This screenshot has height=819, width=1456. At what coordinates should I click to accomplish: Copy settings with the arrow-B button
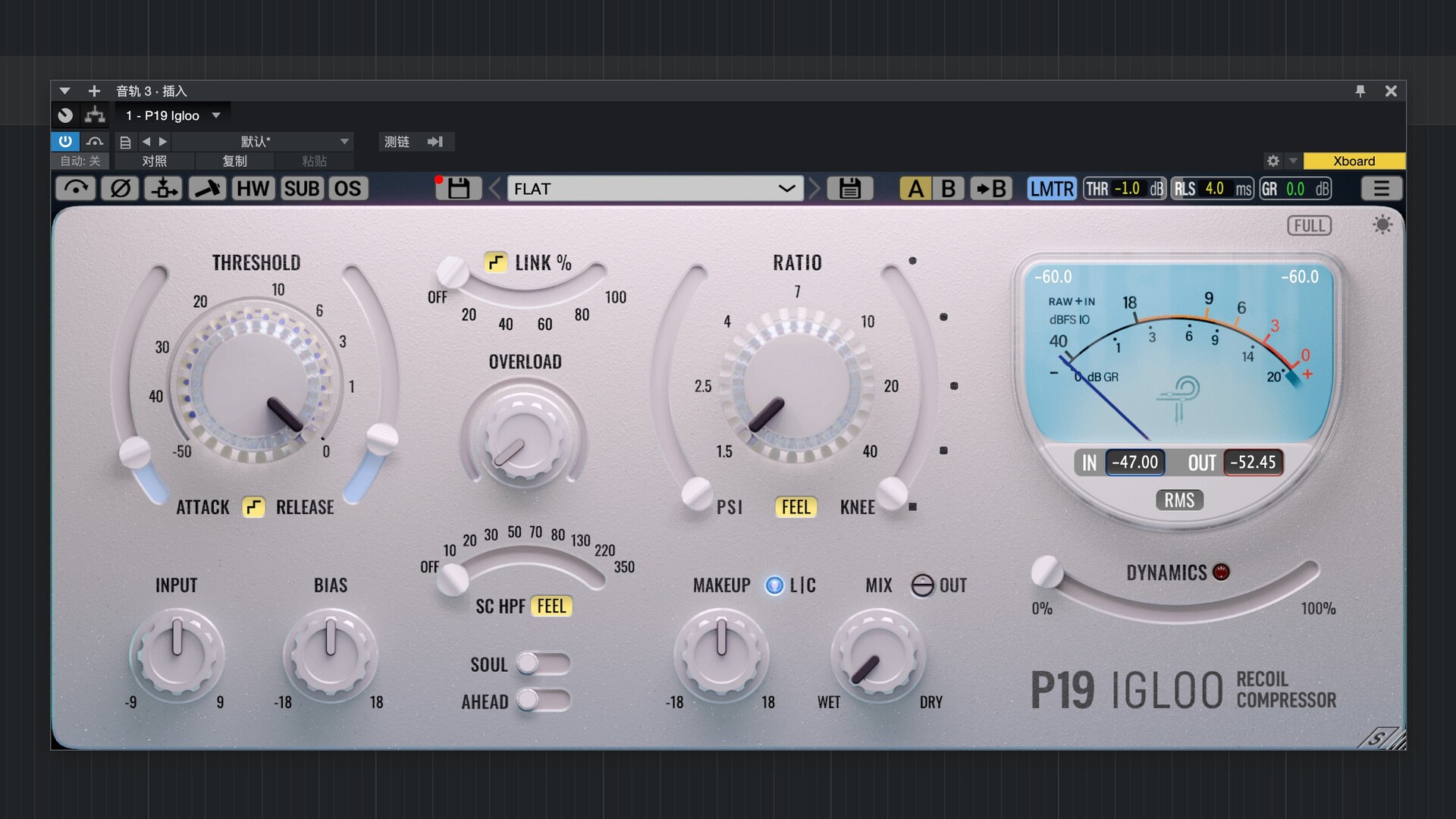point(991,188)
